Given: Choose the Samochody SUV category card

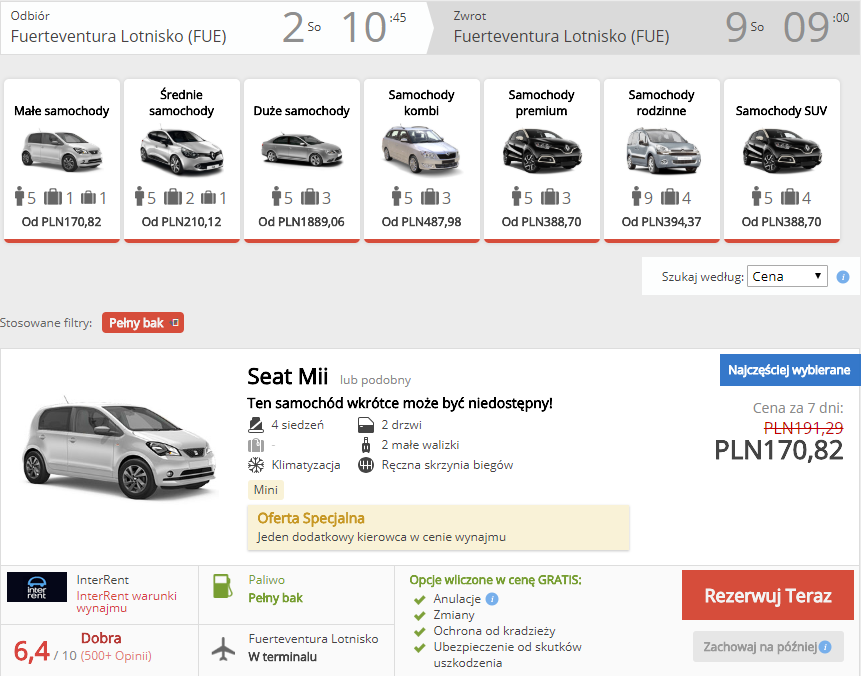Looking at the screenshot, I should [x=782, y=160].
